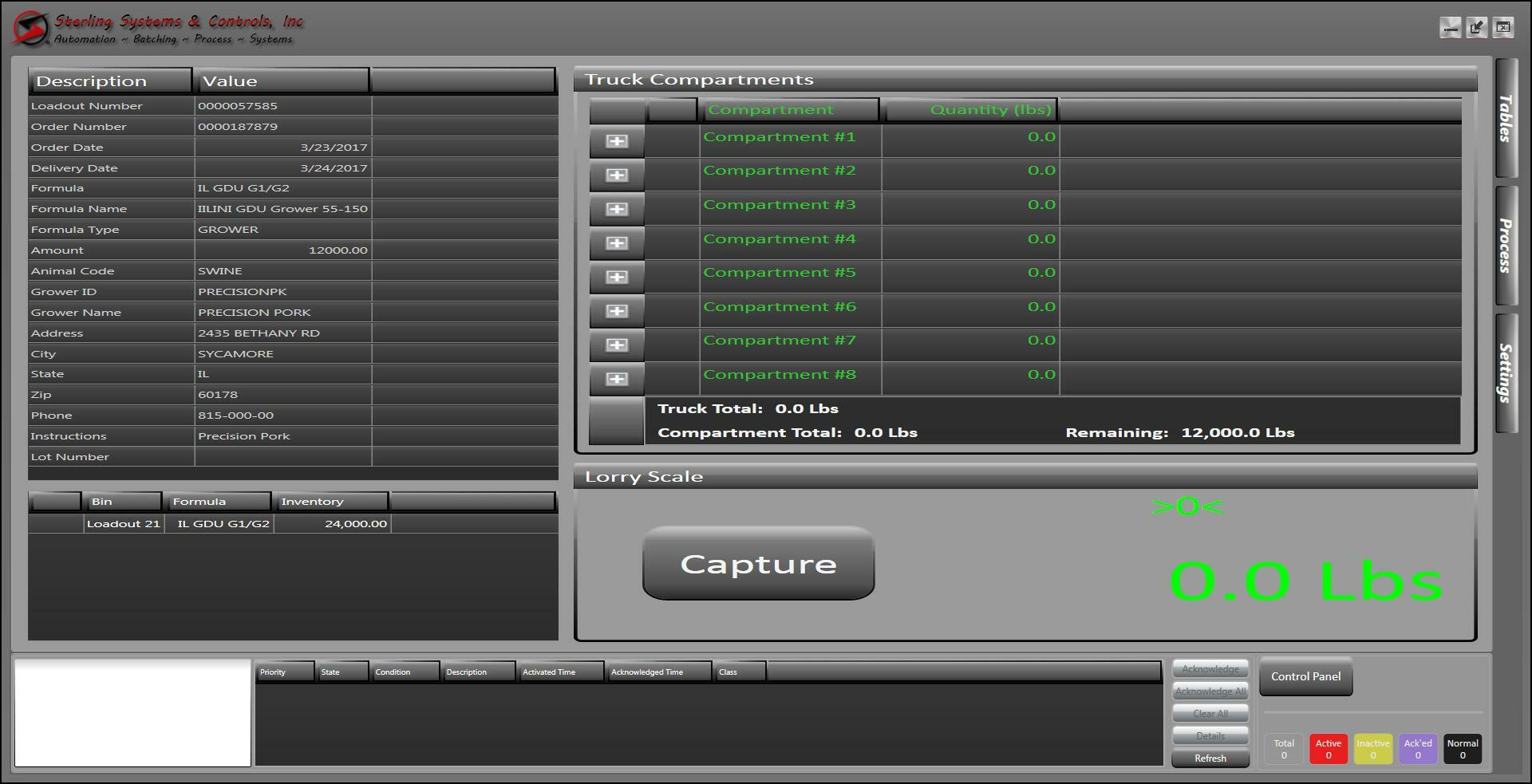Toggle the black Normal alarms filter
The height and width of the screenshot is (784, 1532).
click(x=1463, y=748)
